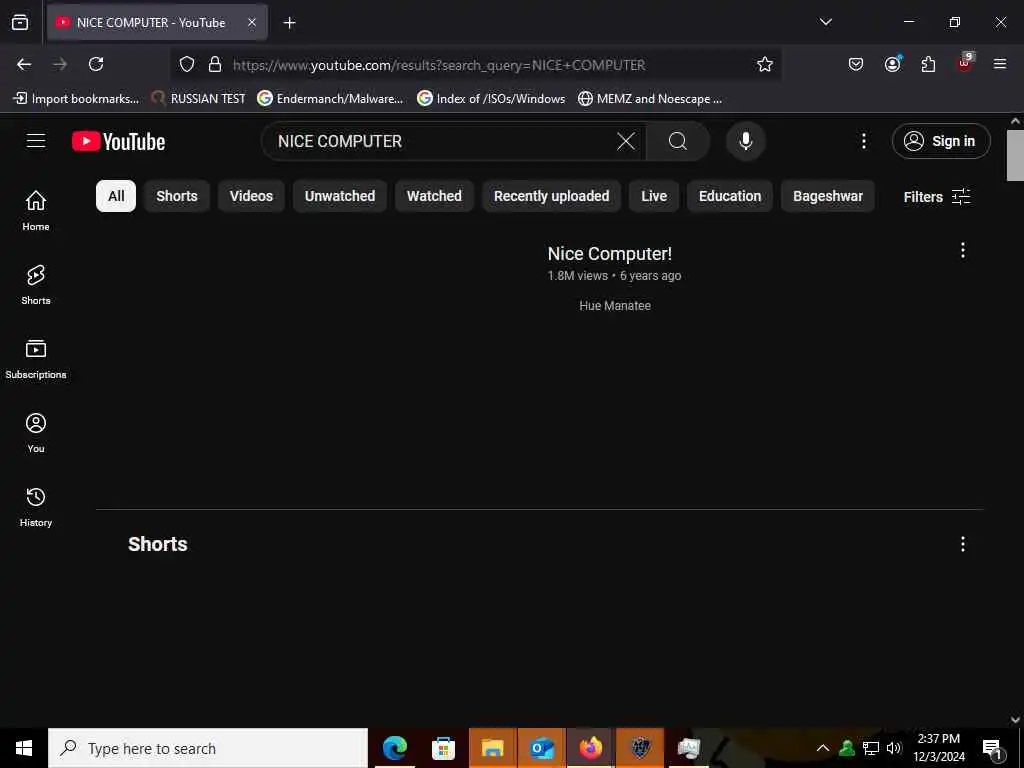Viewport: 1024px width, 768px height.
Task: Open MEMZ and Noescape bookmark
Action: pos(650,99)
